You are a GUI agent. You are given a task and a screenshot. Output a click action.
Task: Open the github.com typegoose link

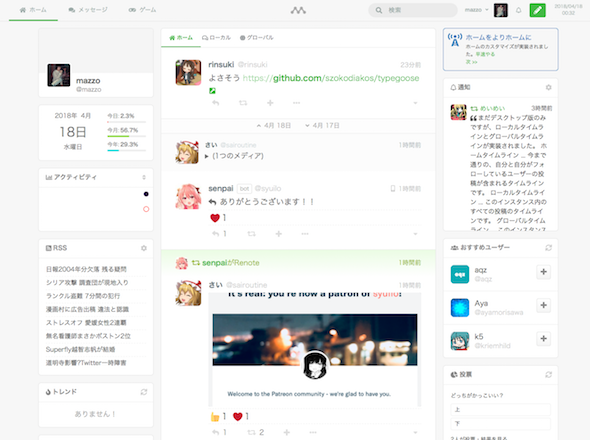click(x=331, y=78)
